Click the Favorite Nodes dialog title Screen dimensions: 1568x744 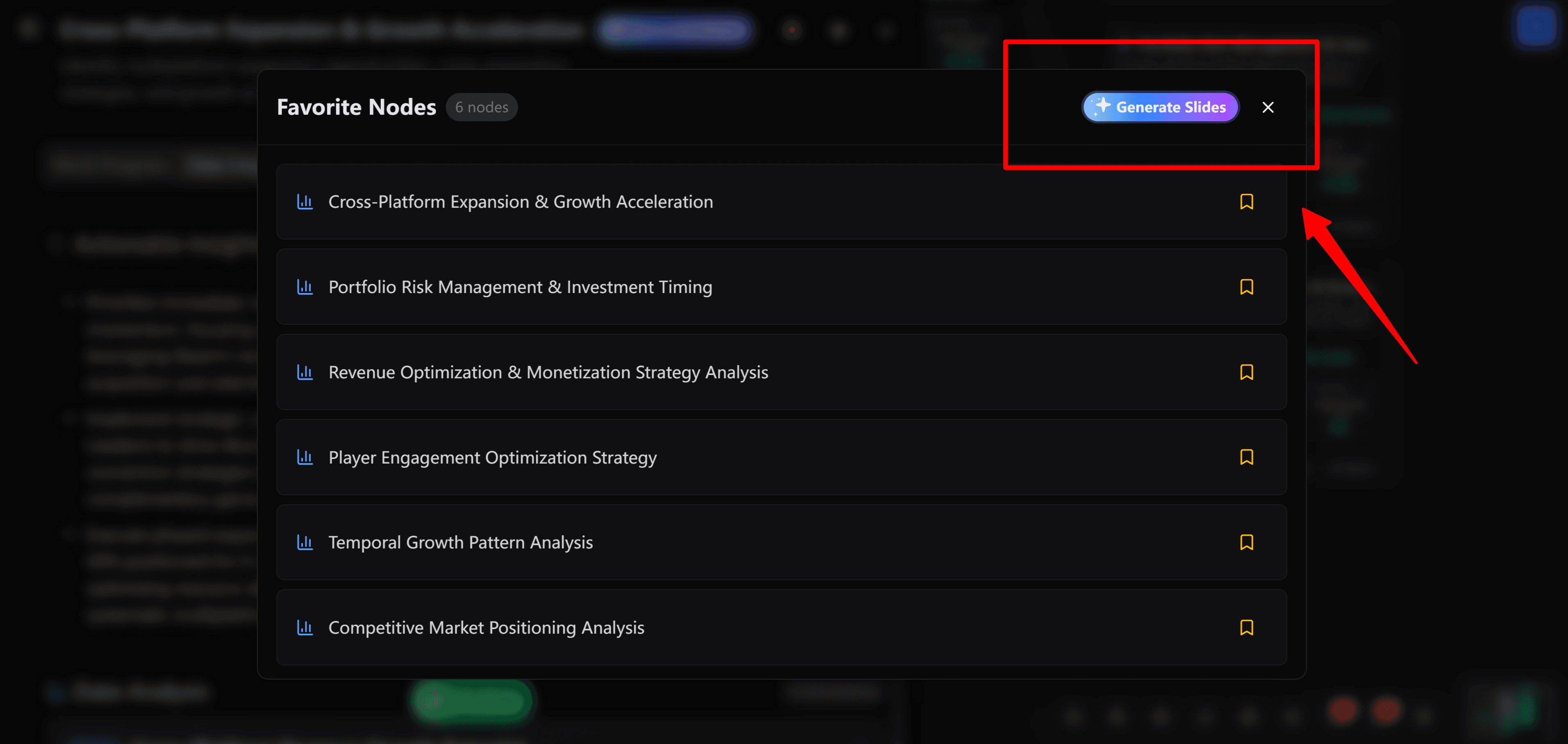point(357,107)
